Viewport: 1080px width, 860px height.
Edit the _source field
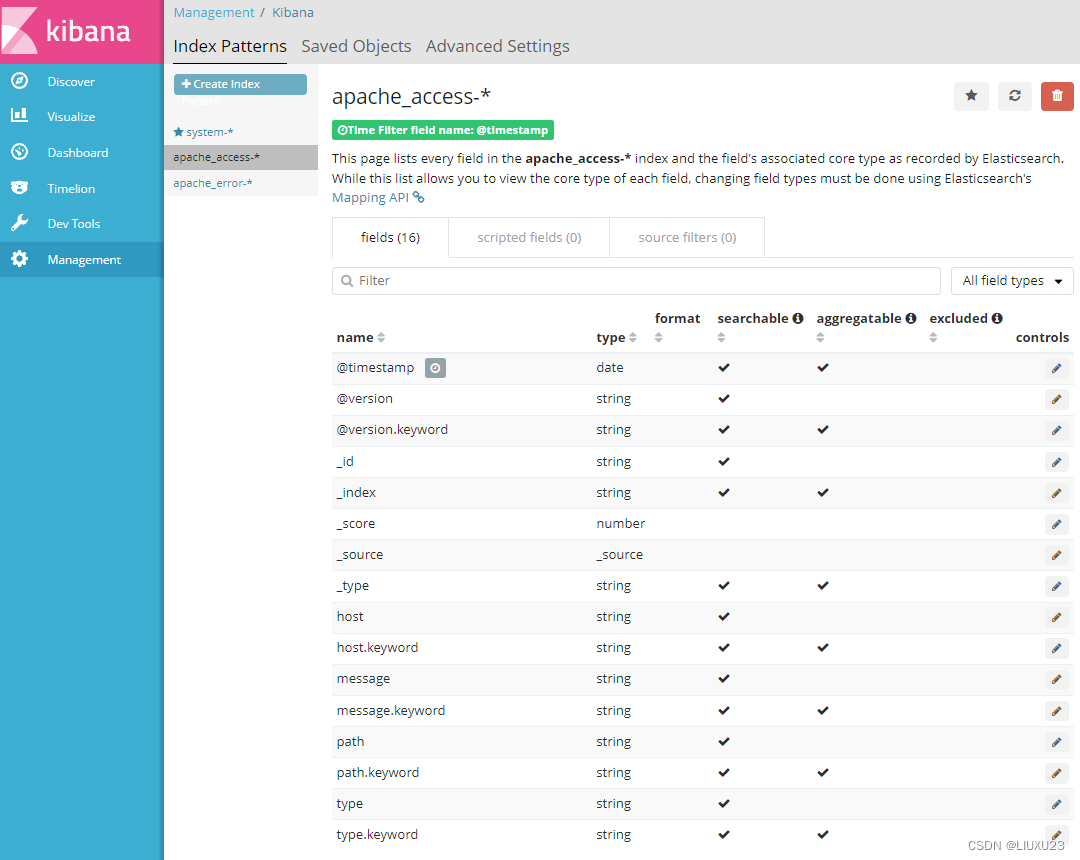tap(1057, 555)
